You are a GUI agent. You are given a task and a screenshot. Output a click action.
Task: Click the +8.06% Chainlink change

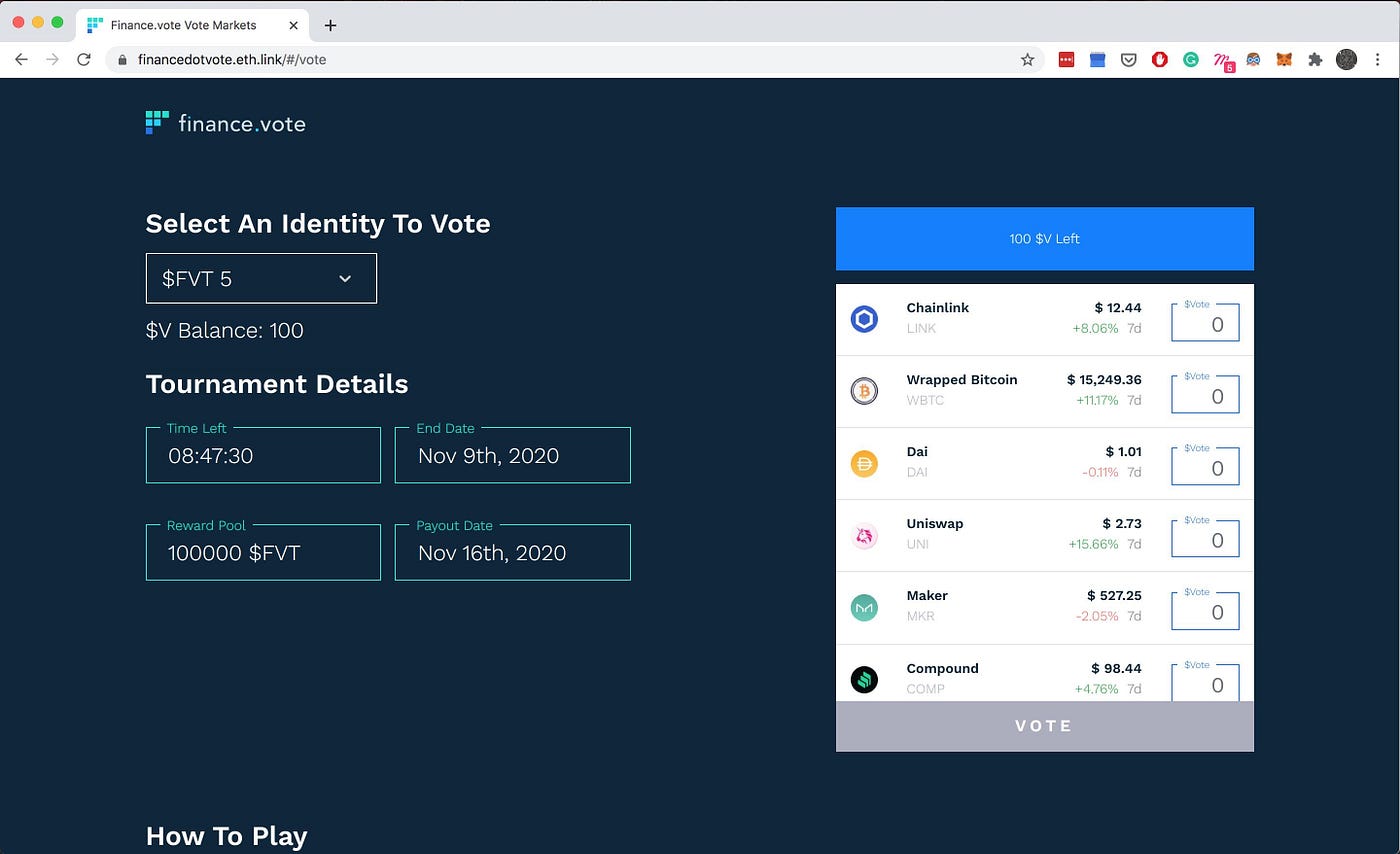click(x=1095, y=328)
